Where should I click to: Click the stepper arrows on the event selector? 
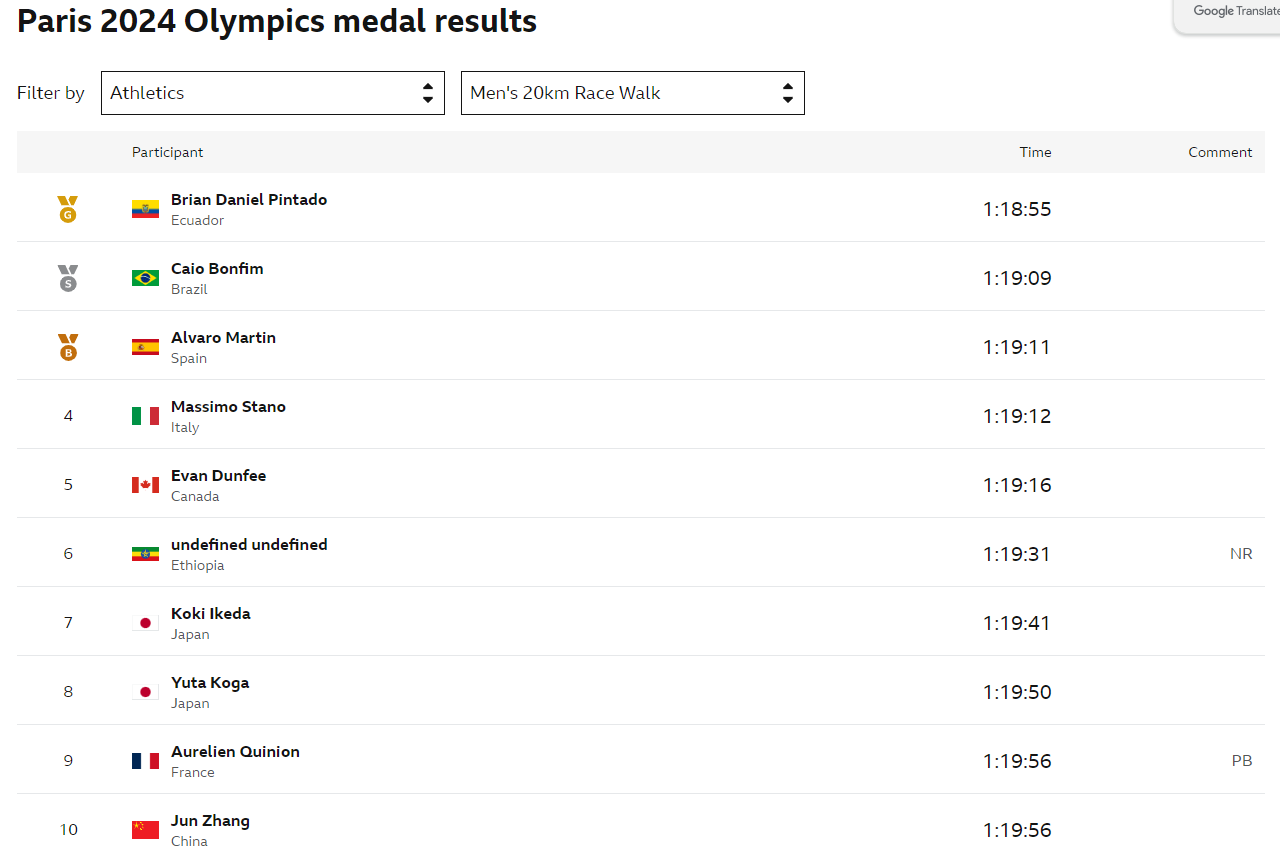[787, 92]
